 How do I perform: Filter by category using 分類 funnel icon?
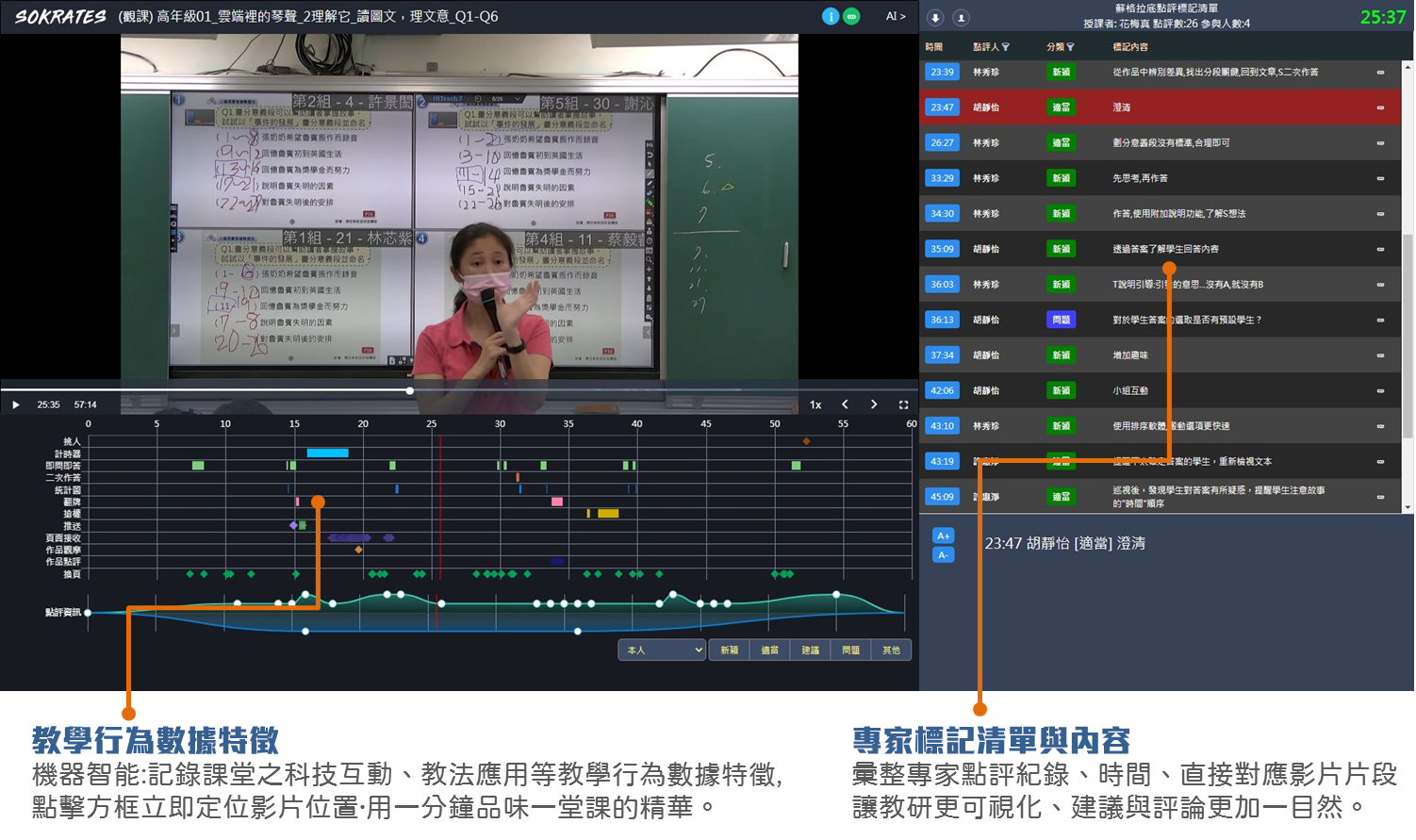(x=1070, y=47)
